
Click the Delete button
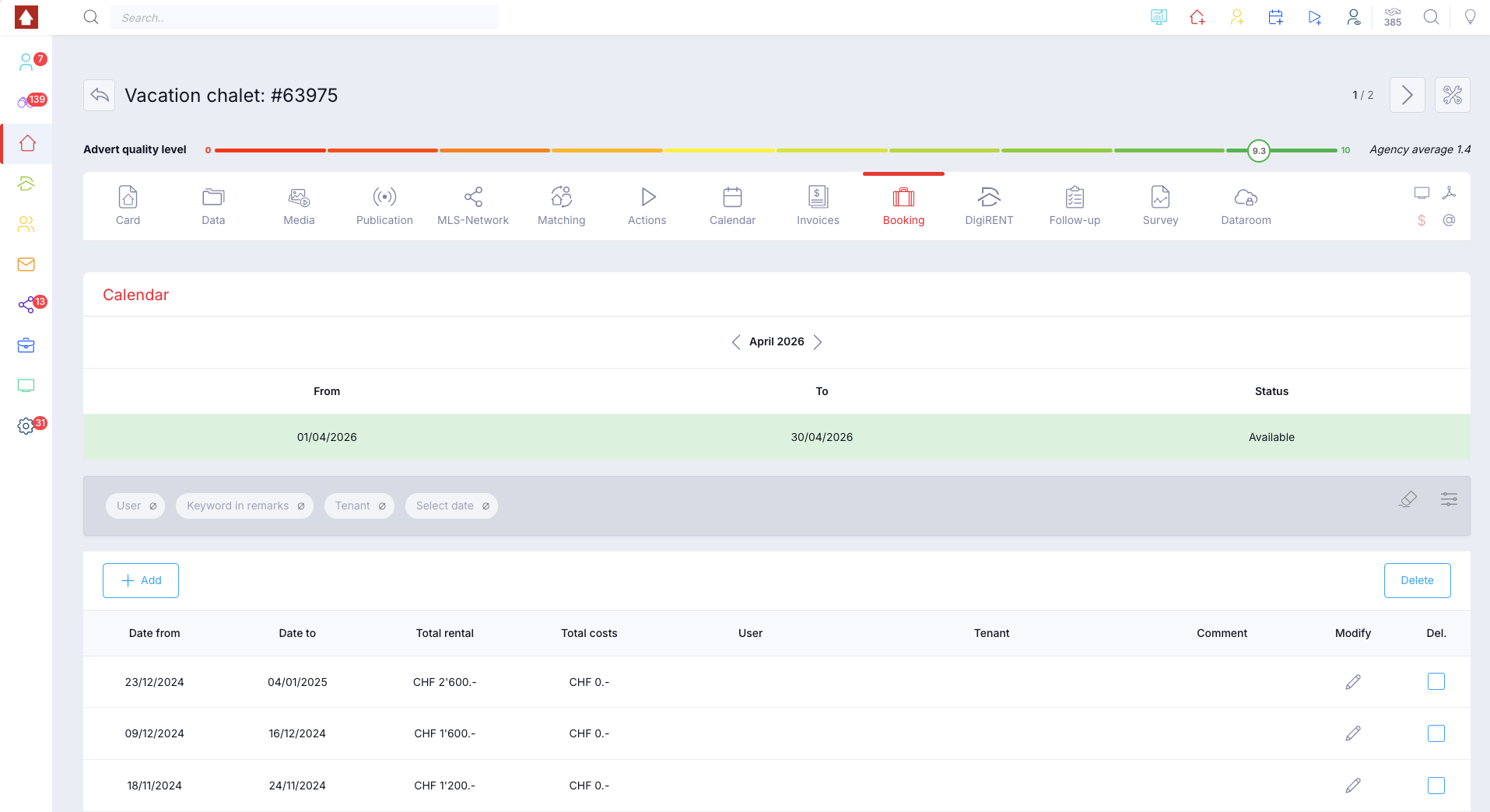pos(1417,580)
